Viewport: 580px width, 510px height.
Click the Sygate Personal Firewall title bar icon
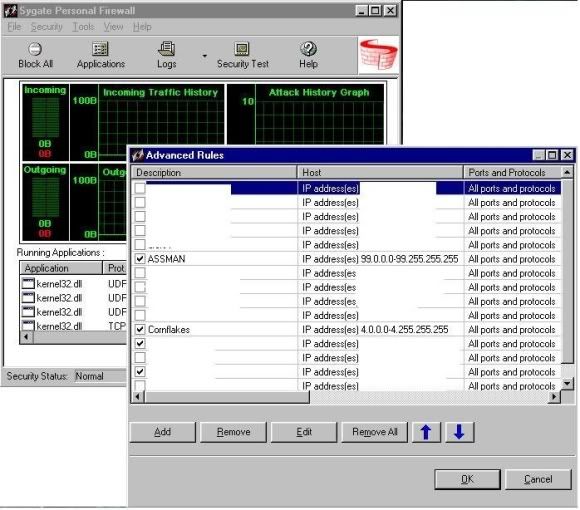10,11
